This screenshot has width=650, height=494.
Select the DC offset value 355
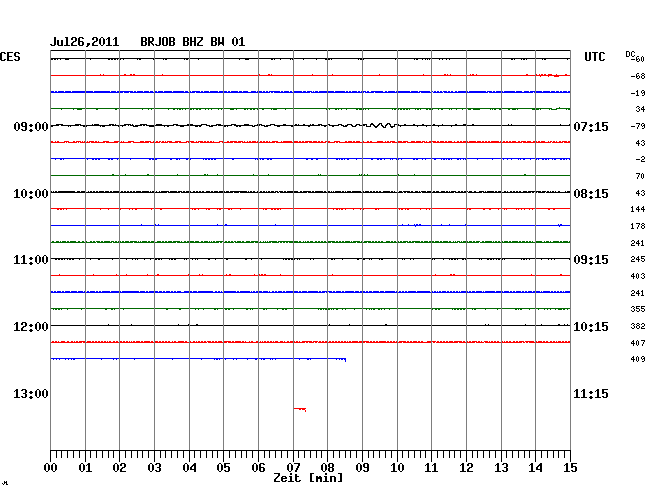coord(638,309)
